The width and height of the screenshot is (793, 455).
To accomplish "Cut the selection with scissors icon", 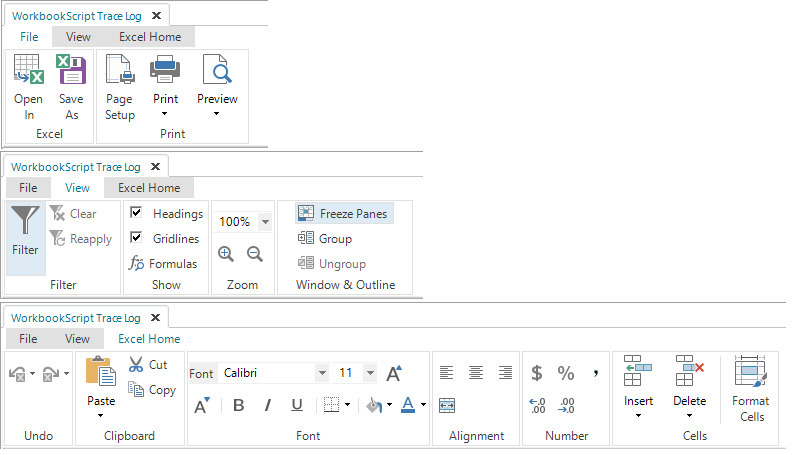I will click(148, 365).
